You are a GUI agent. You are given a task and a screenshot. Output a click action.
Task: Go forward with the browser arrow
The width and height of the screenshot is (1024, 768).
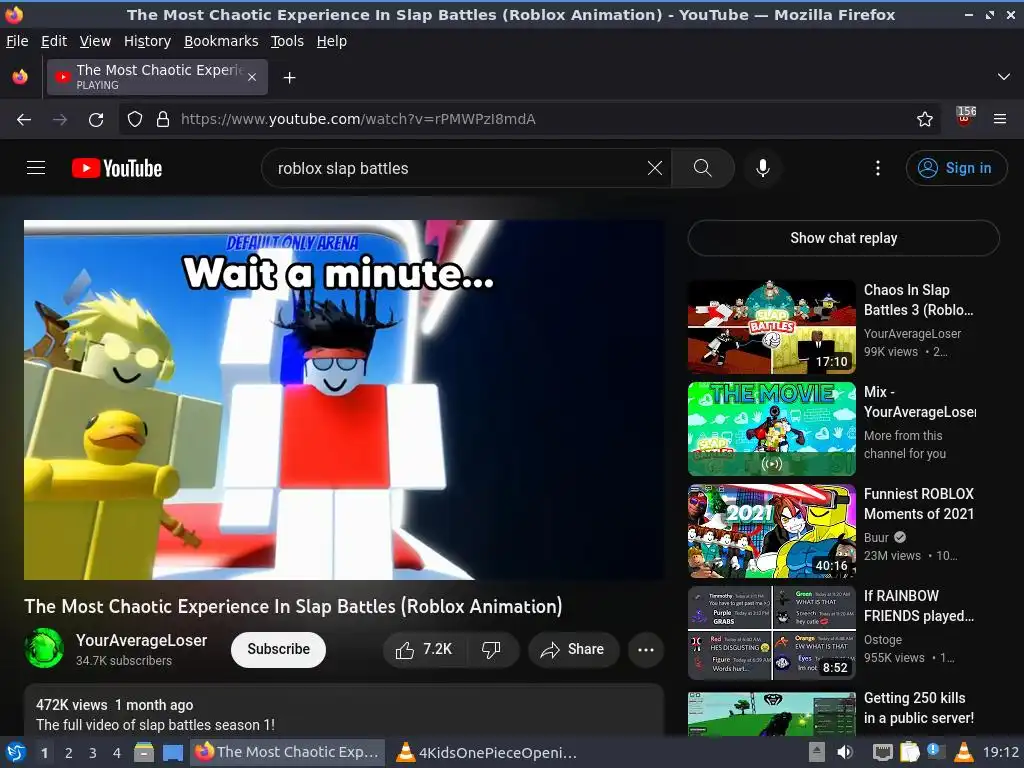60,119
